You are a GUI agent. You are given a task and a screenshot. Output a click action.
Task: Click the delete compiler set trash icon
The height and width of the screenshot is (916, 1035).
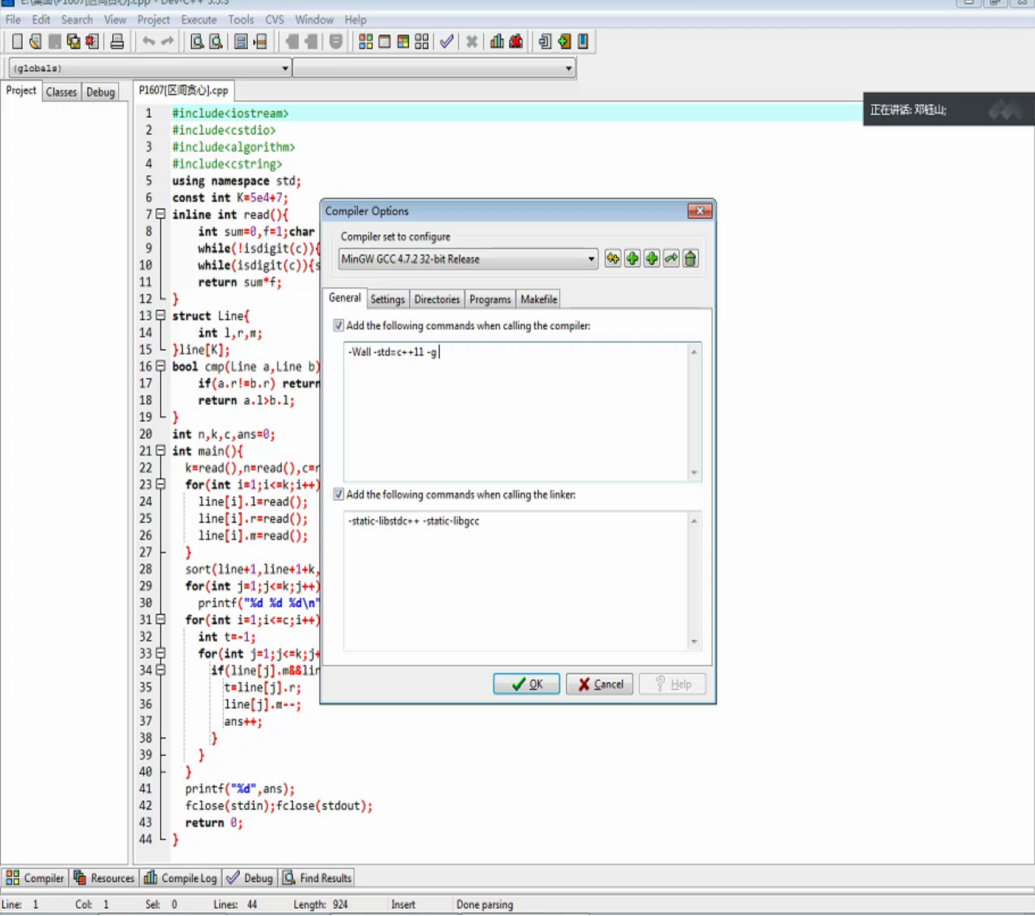point(690,259)
